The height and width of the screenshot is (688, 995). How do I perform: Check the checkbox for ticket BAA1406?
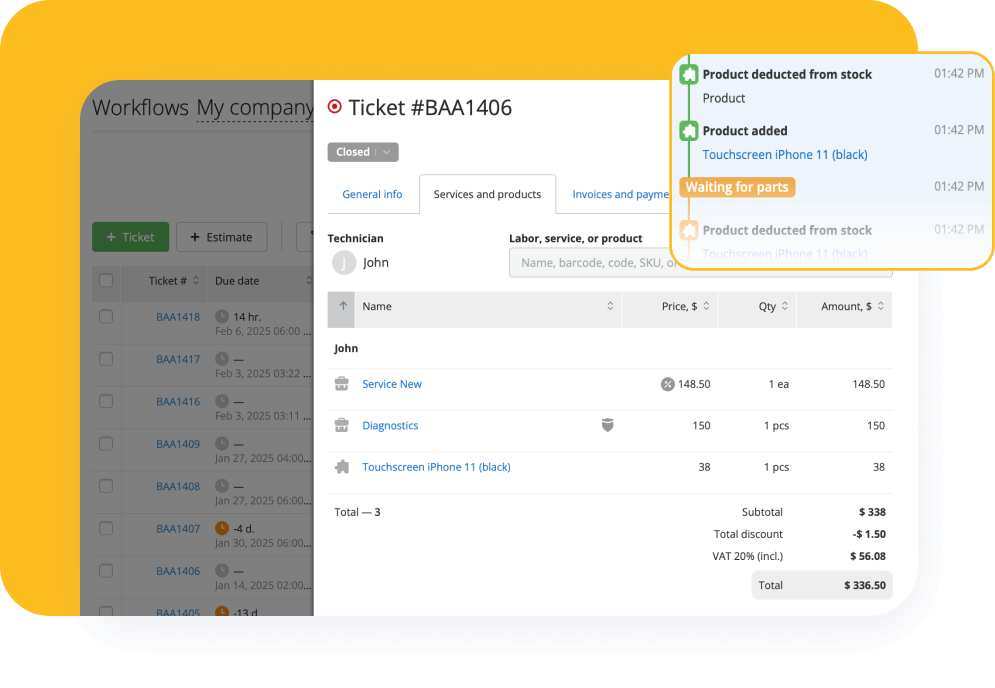point(106,571)
